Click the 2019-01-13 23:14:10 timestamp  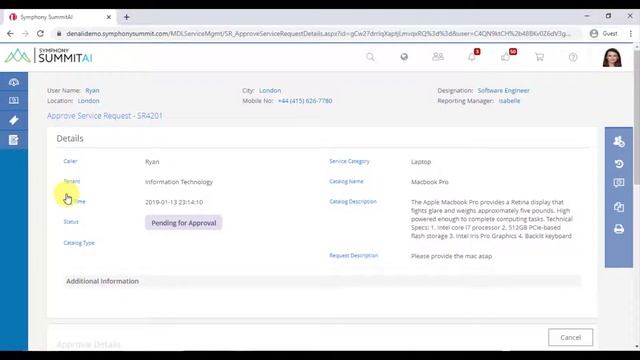pyautogui.click(x=174, y=202)
